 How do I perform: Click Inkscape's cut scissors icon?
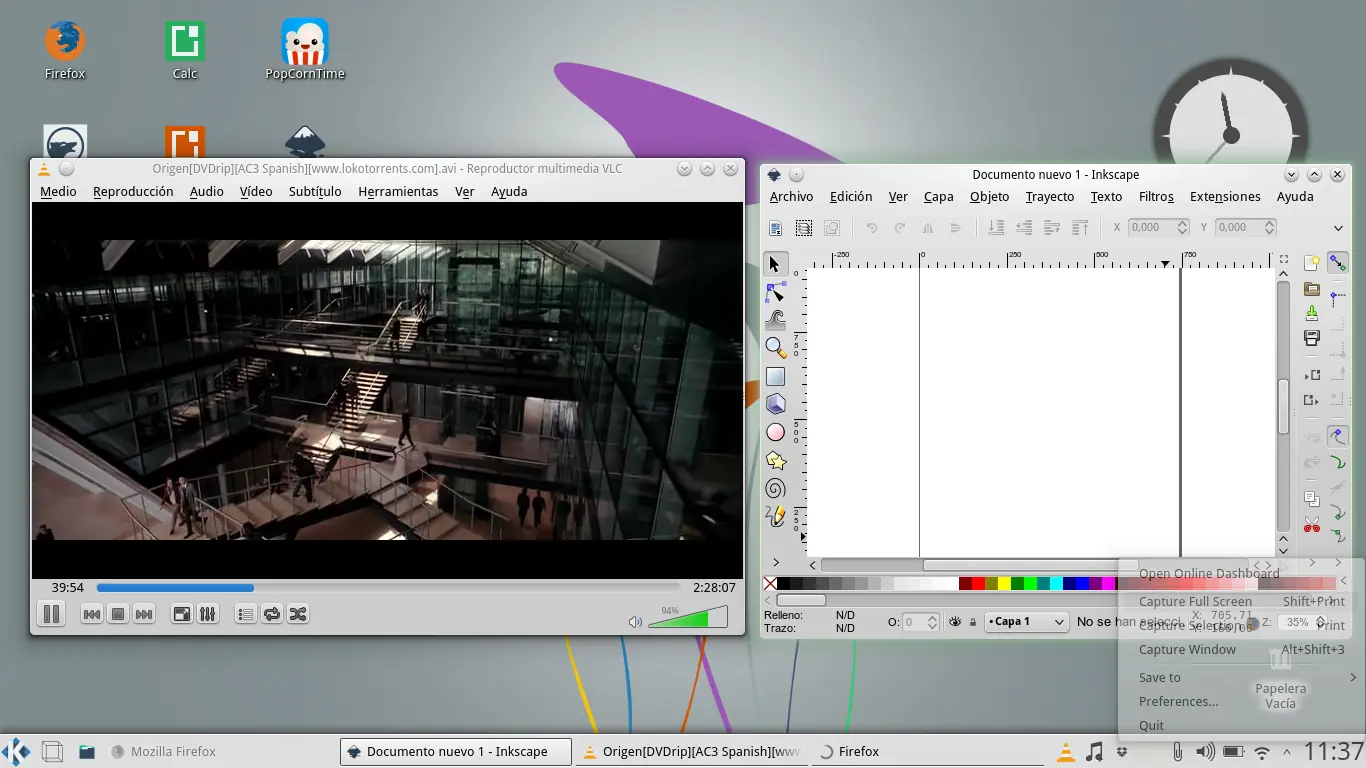(x=1312, y=524)
